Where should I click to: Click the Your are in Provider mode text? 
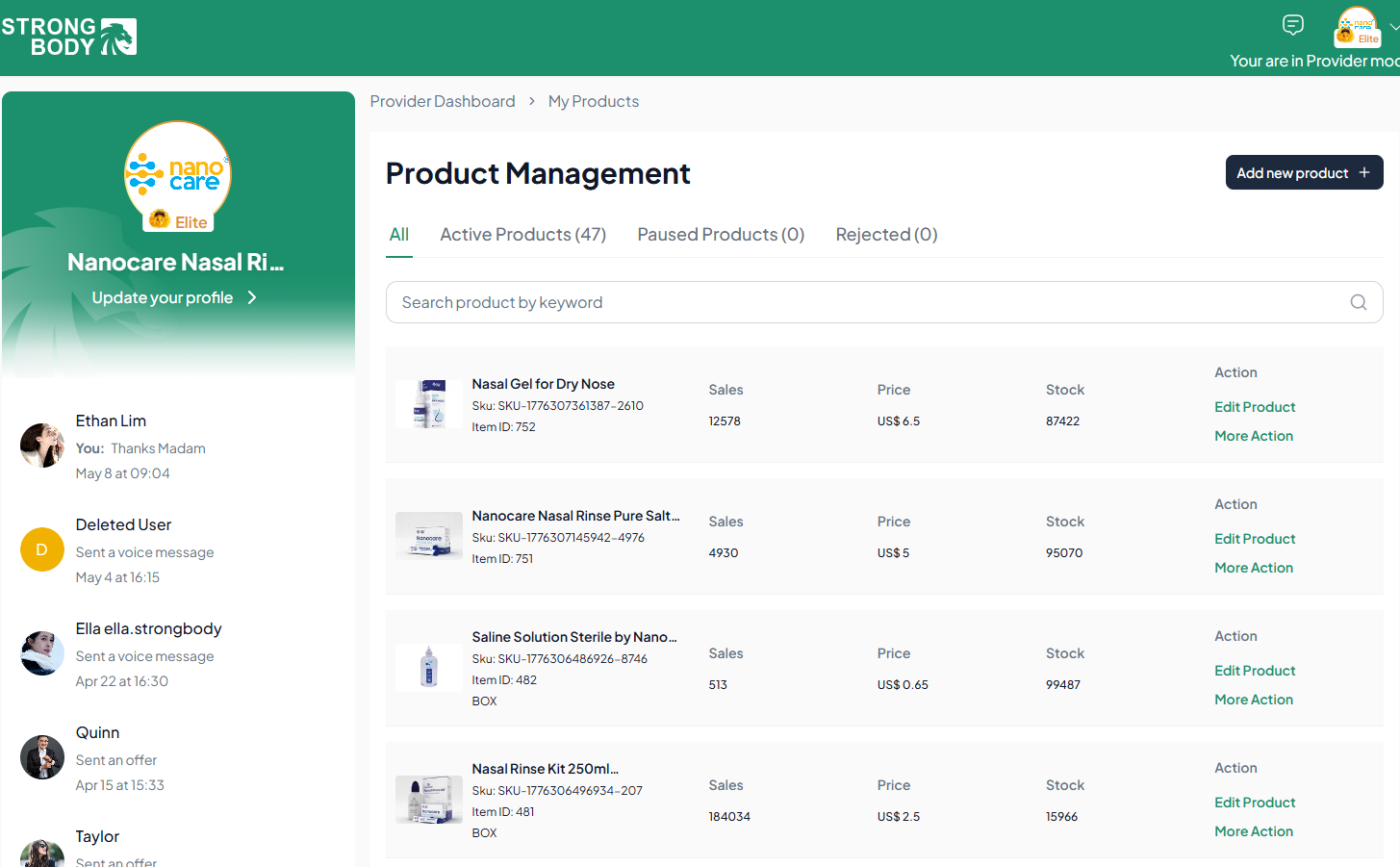pyautogui.click(x=1314, y=61)
